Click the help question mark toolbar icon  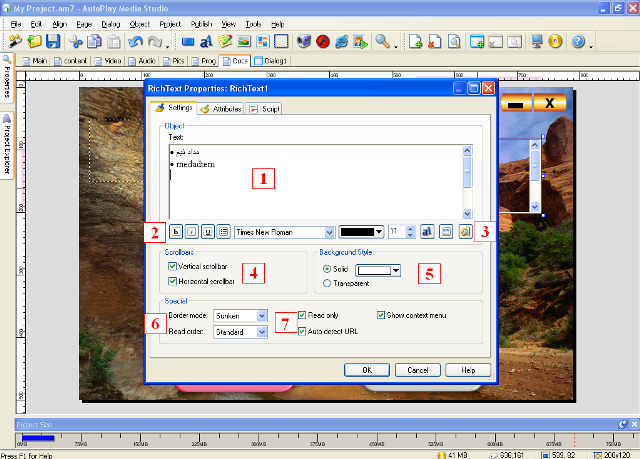pyautogui.click(x=578, y=42)
